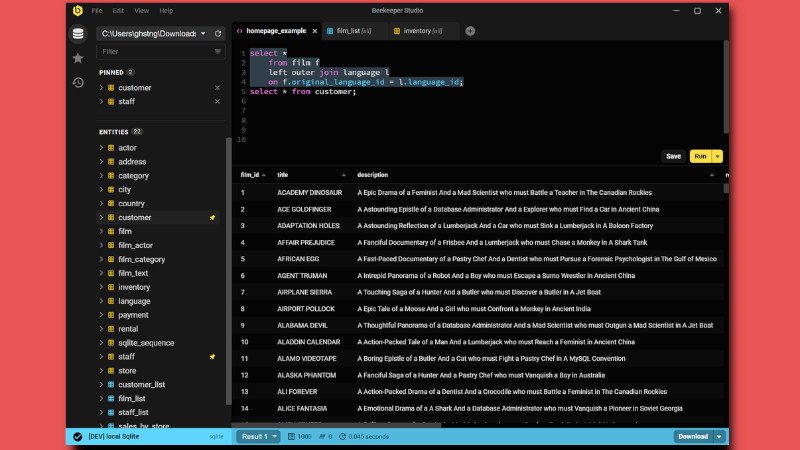Screen dimensions: 800x450
Task: Open the database path dropdown
Action: point(203,34)
